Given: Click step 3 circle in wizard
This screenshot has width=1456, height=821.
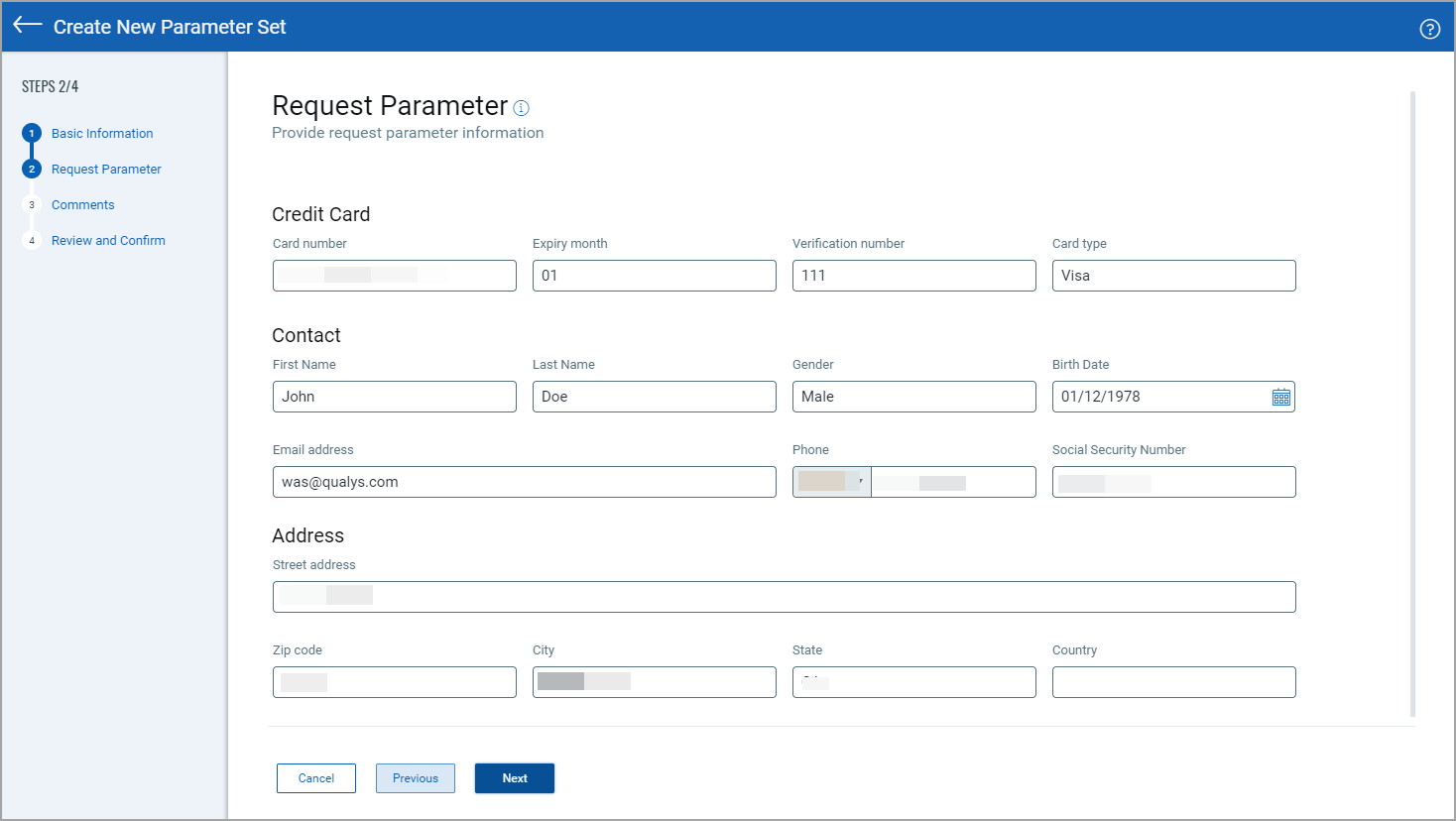Looking at the screenshot, I should click(x=32, y=205).
